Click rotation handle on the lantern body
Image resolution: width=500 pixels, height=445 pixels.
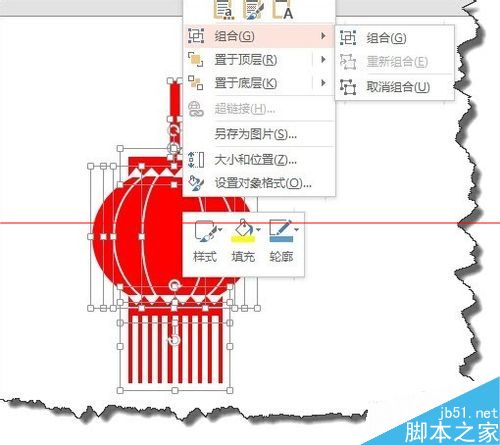174,286
